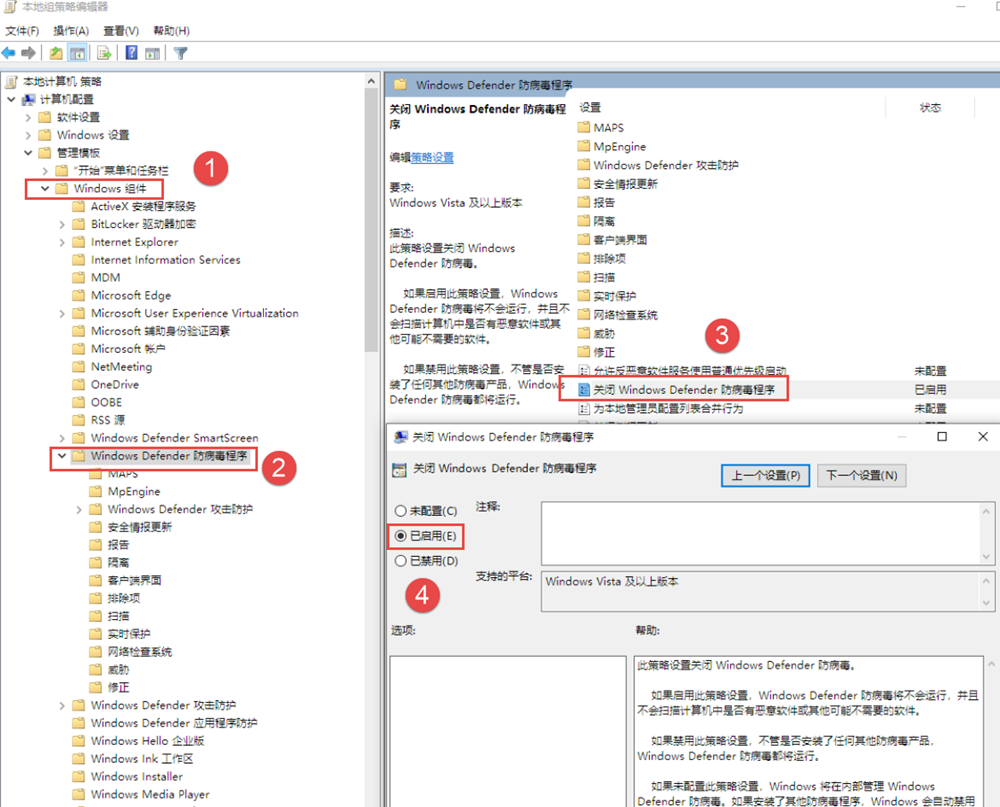Click the Up one level folder icon
Viewport: 1000px width, 807px height.
pos(56,53)
